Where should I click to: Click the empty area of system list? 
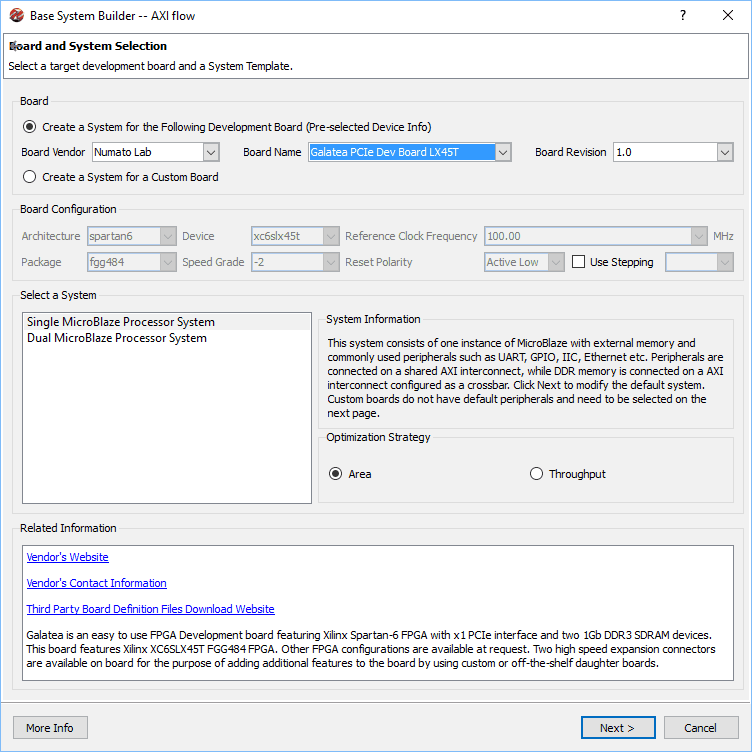(166, 430)
